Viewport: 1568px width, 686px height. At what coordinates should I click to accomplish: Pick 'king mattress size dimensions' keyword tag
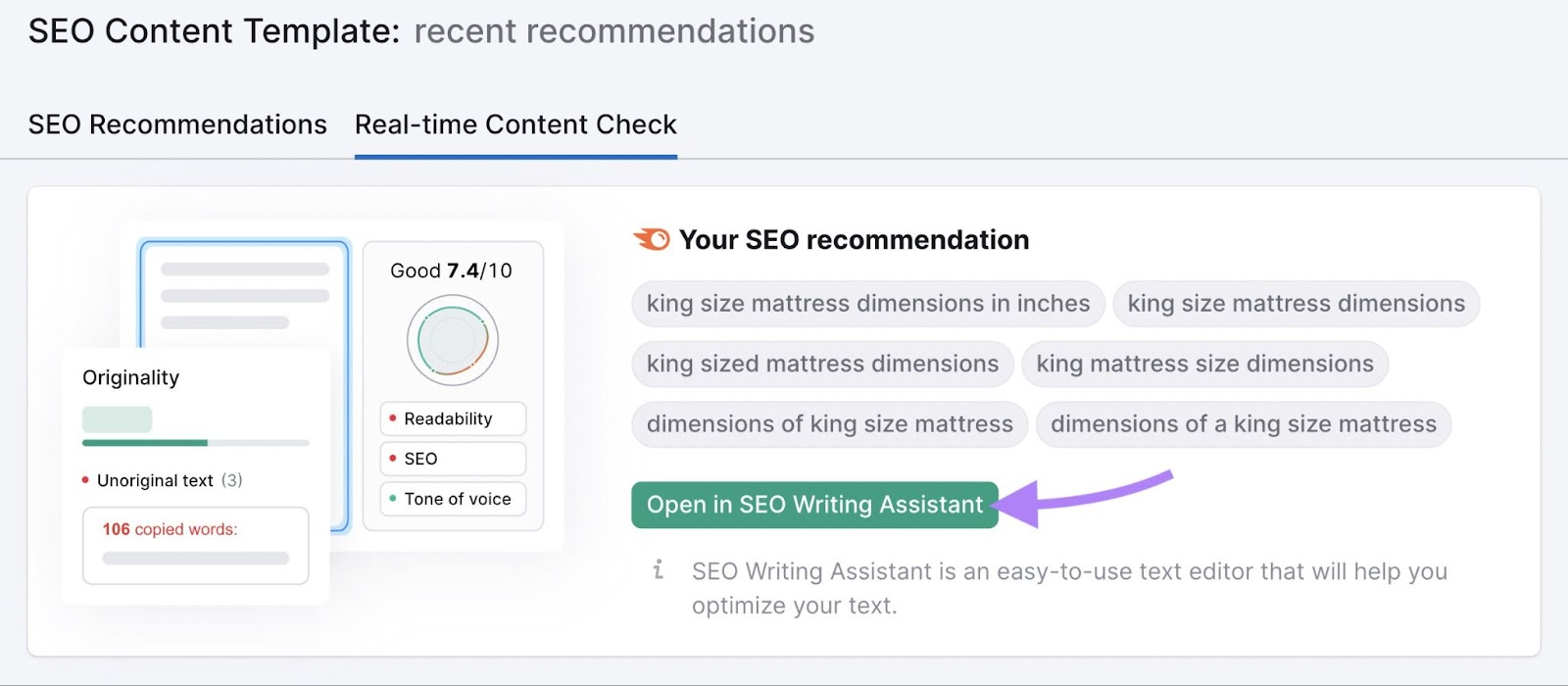(1204, 364)
